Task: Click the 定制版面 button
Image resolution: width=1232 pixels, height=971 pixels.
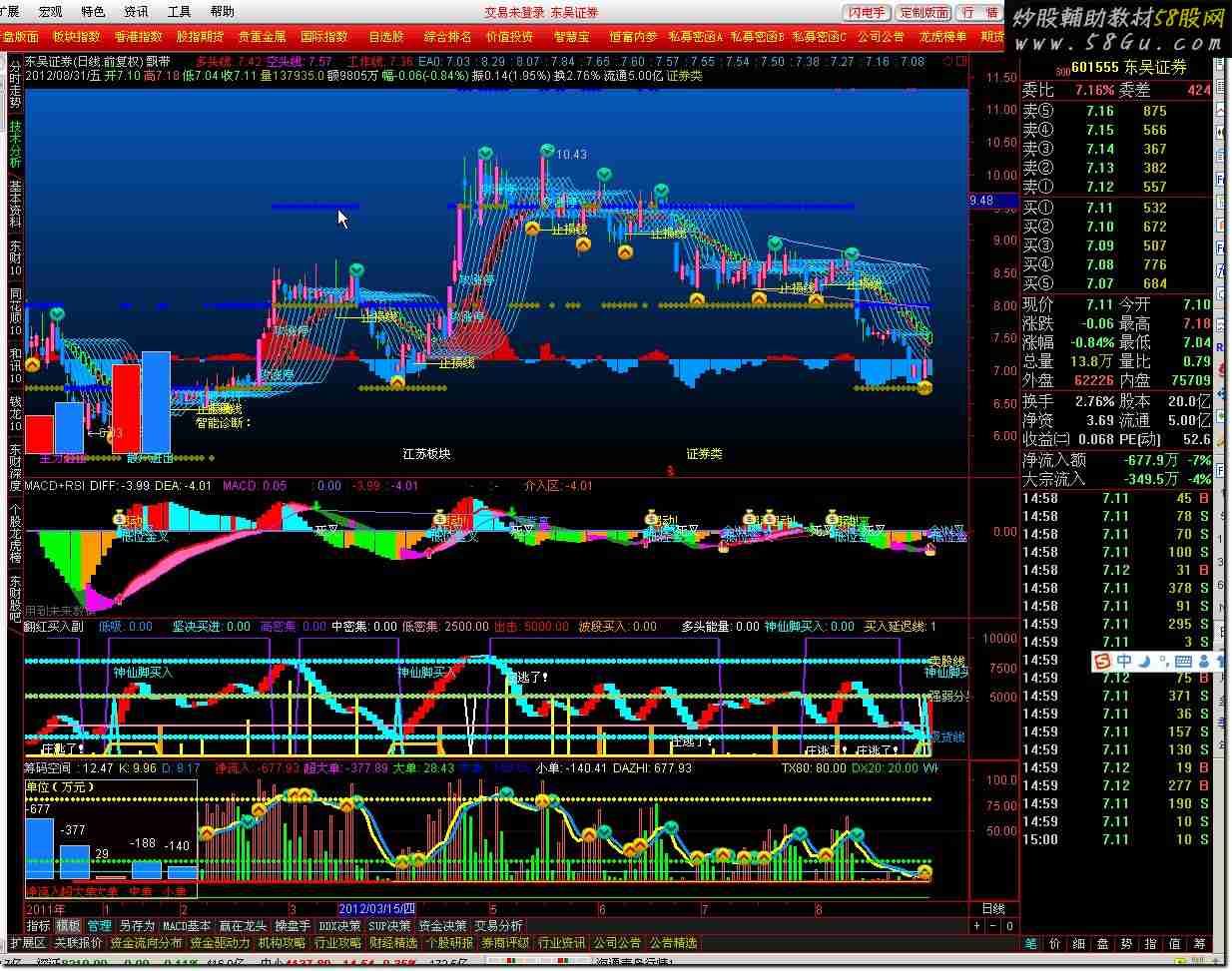Action: tap(924, 13)
